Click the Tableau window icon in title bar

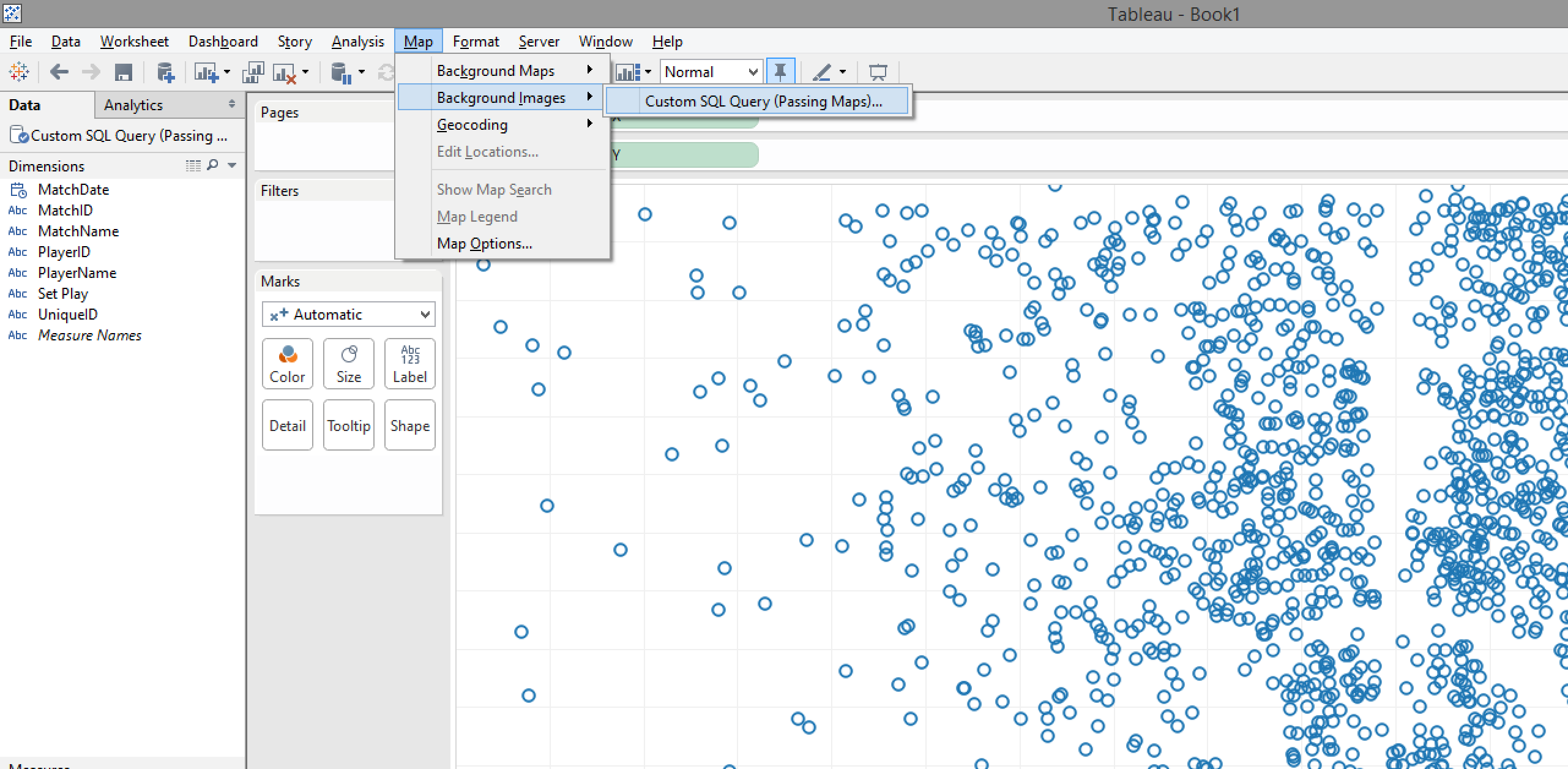(12, 13)
